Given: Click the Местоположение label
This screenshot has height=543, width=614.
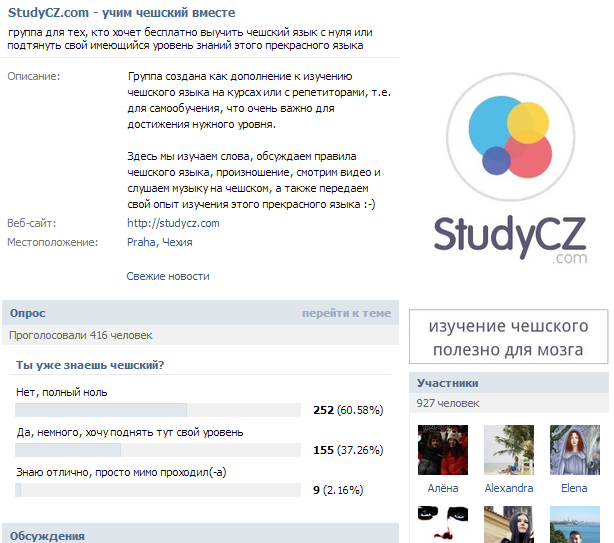Looking at the screenshot, I should click(52, 242).
